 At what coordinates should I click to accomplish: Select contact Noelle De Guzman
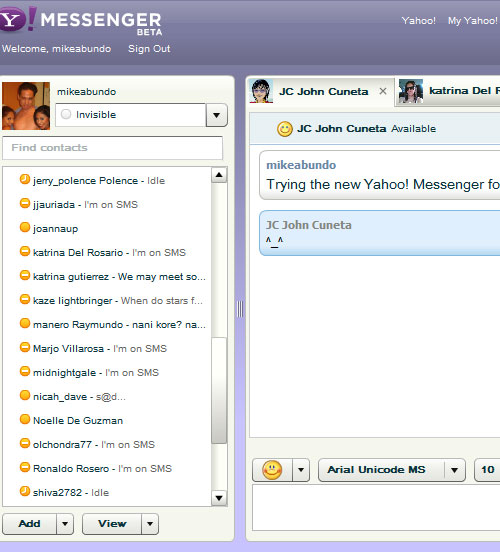pos(107,420)
